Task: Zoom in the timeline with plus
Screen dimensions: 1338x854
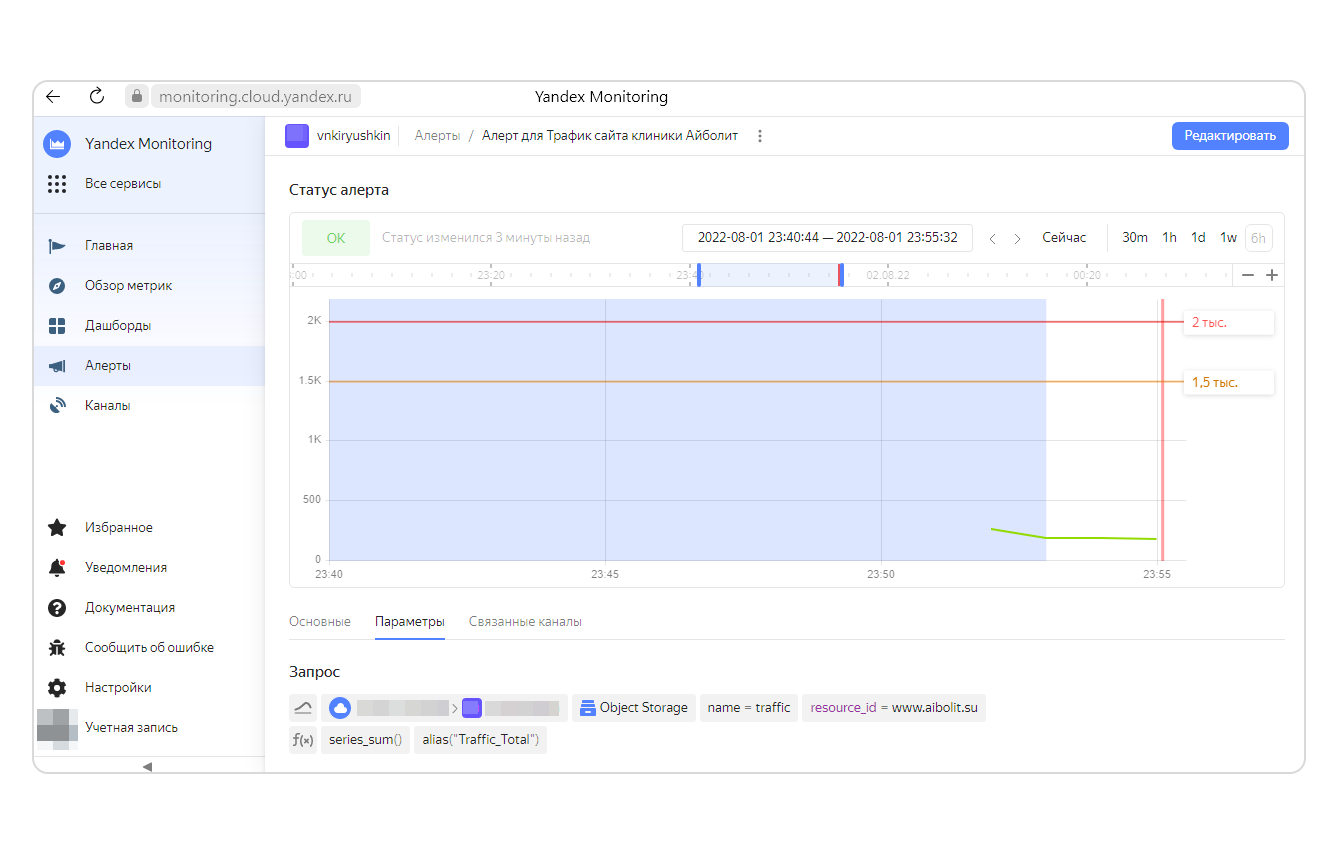Action: (1272, 275)
